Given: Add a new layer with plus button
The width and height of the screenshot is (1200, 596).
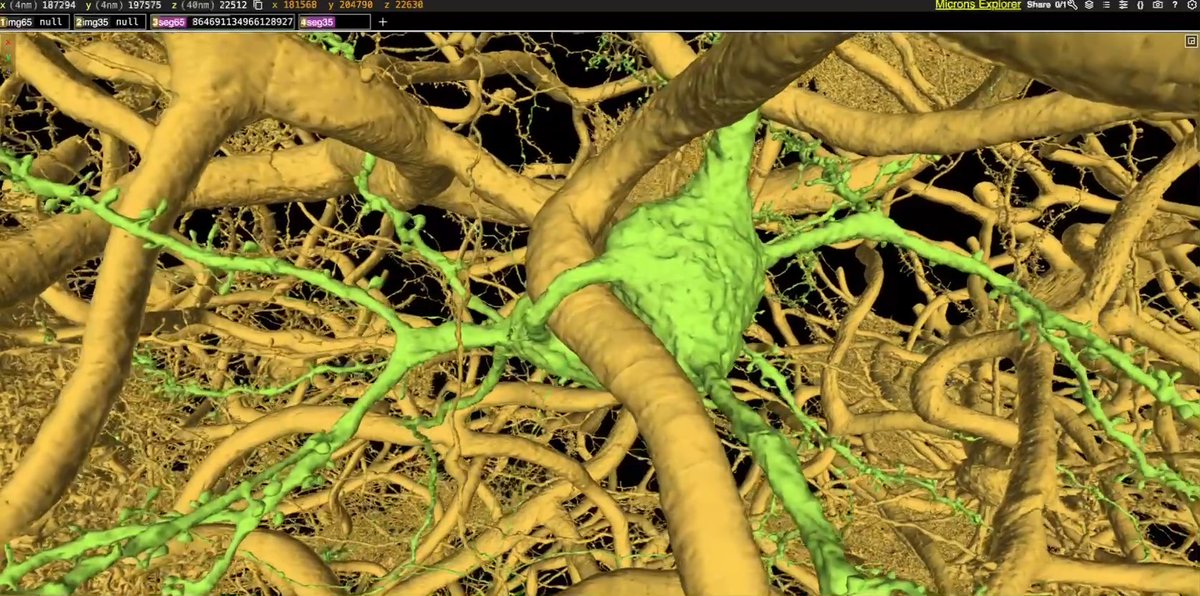Looking at the screenshot, I should [382, 21].
